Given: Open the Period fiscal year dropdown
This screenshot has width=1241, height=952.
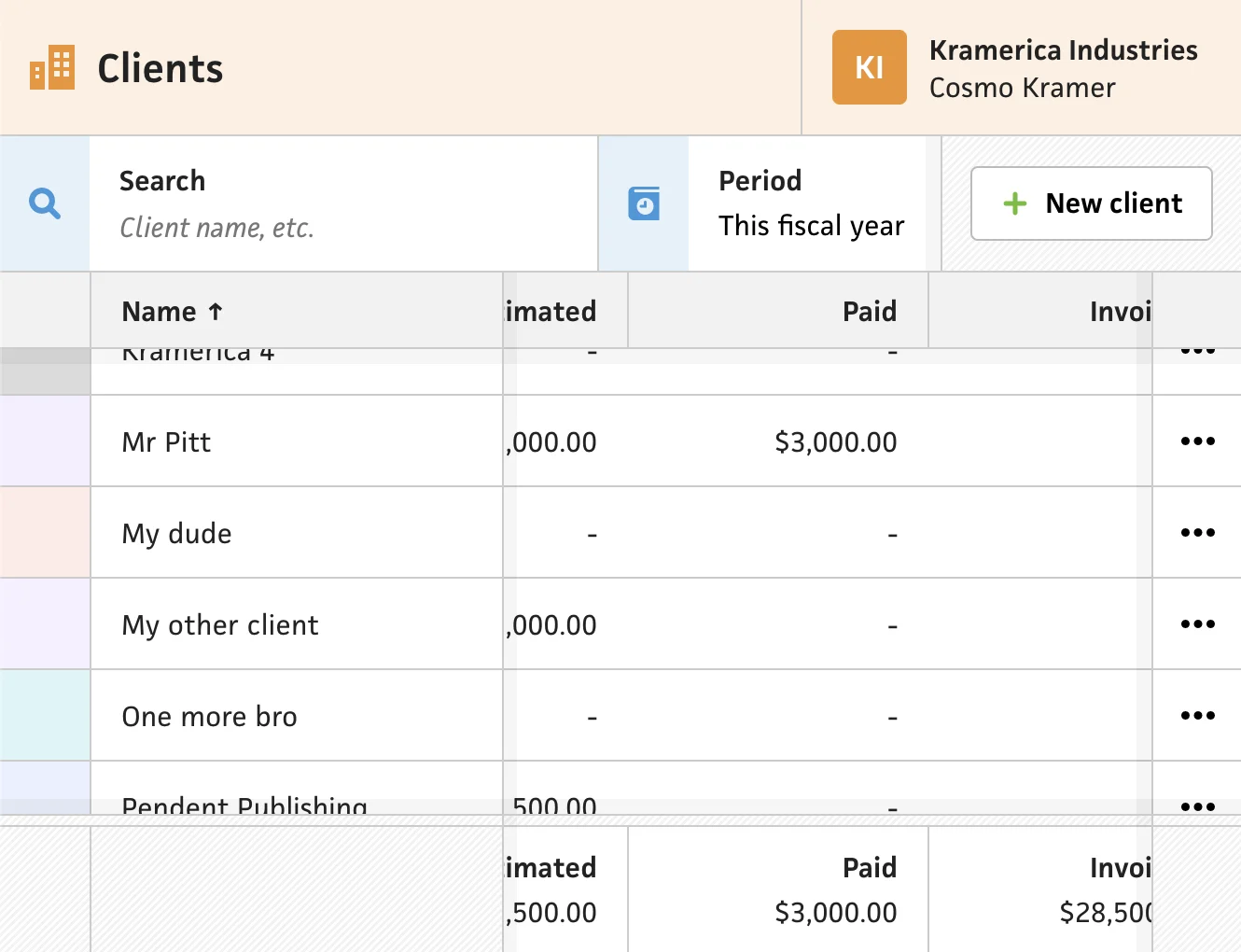Looking at the screenshot, I should [810, 203].
